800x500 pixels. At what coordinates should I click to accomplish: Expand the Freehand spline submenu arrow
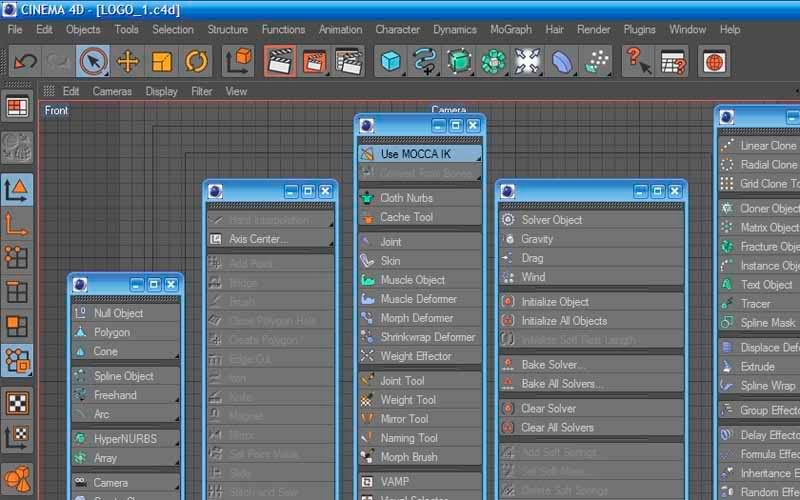(x=177, y=399)
